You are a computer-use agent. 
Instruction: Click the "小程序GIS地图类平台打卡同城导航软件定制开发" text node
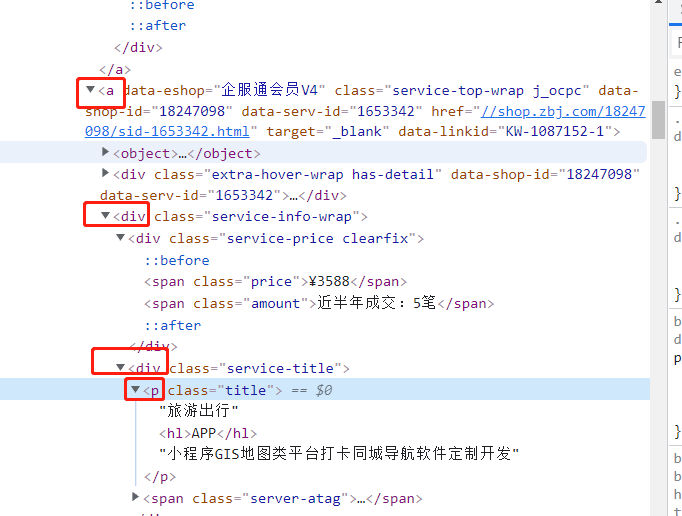click(339, 454)
